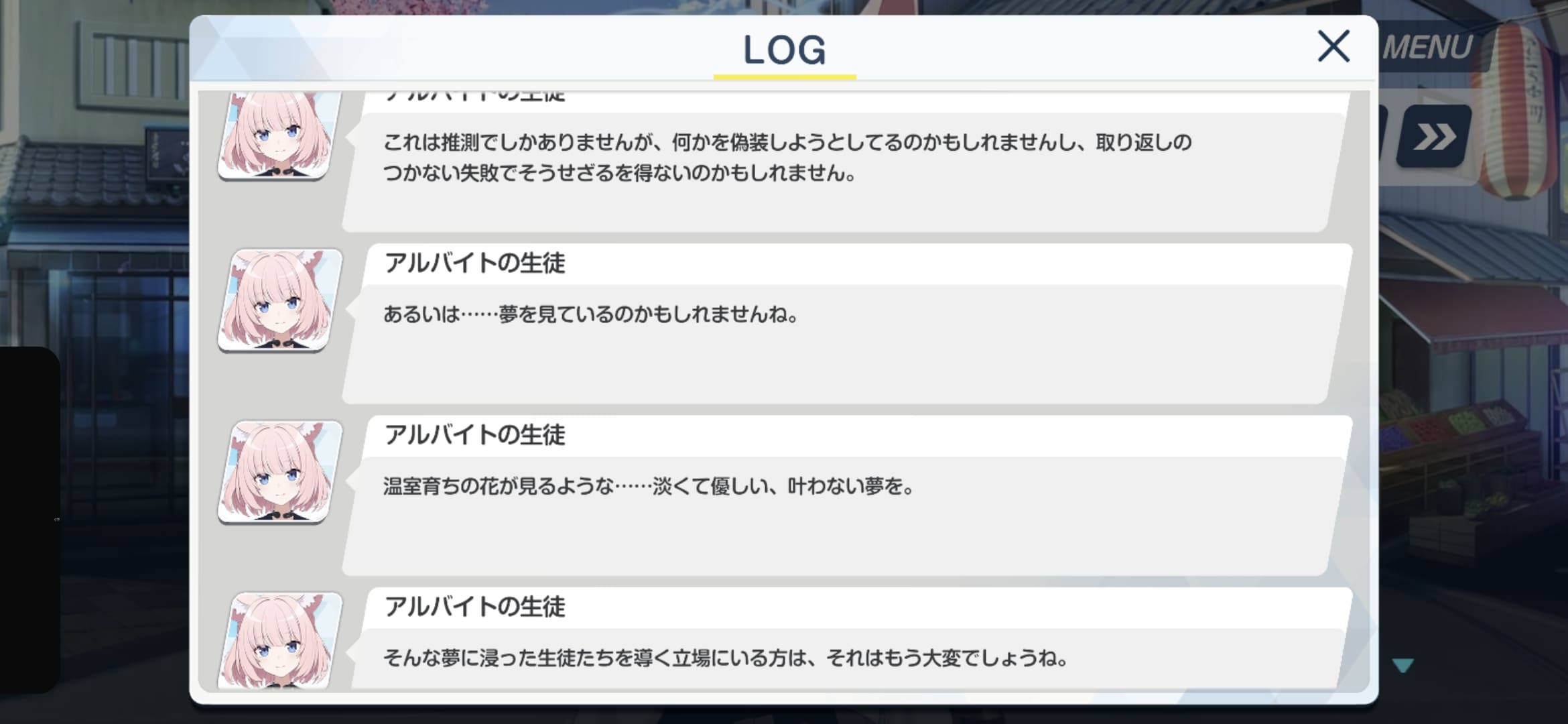Click the black side panel on the left edge
1568x724 pixels.
click(x=29, y=520)
